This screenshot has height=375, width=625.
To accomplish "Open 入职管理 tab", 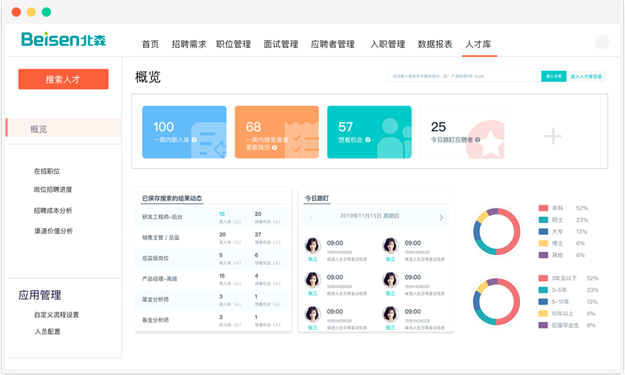I will click(388, 44).
